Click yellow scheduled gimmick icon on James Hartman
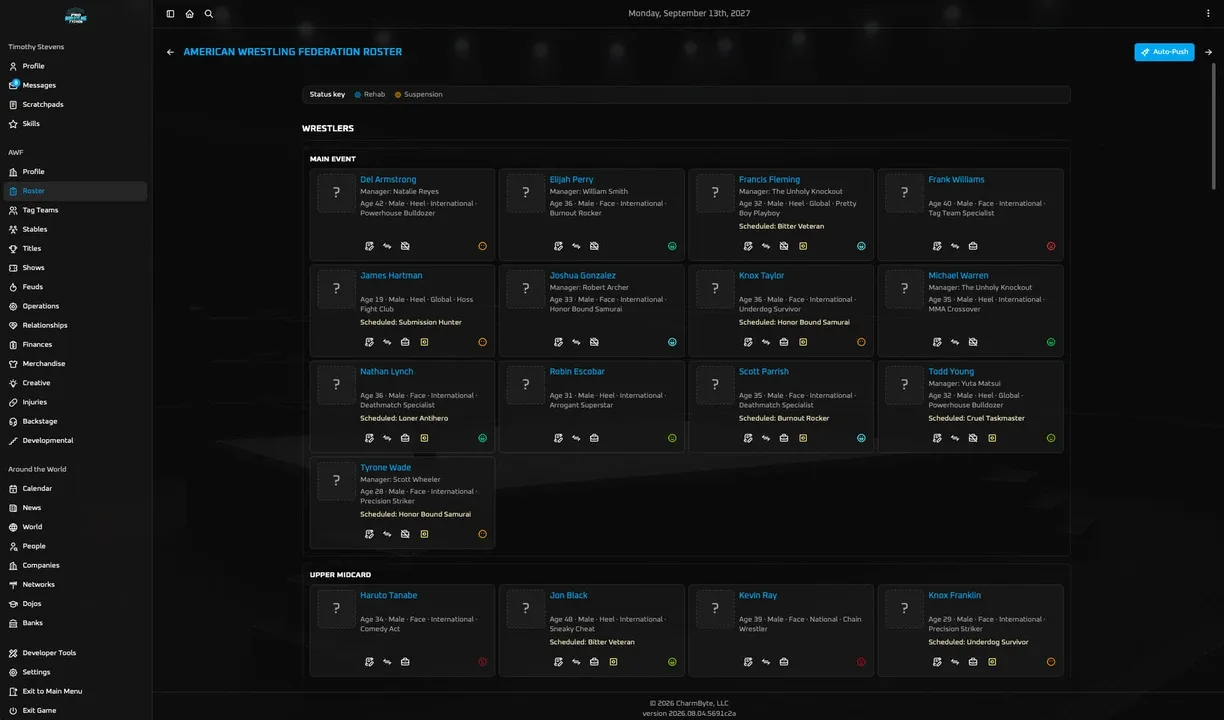This screenshot has height=720, width=1224. 424,342
